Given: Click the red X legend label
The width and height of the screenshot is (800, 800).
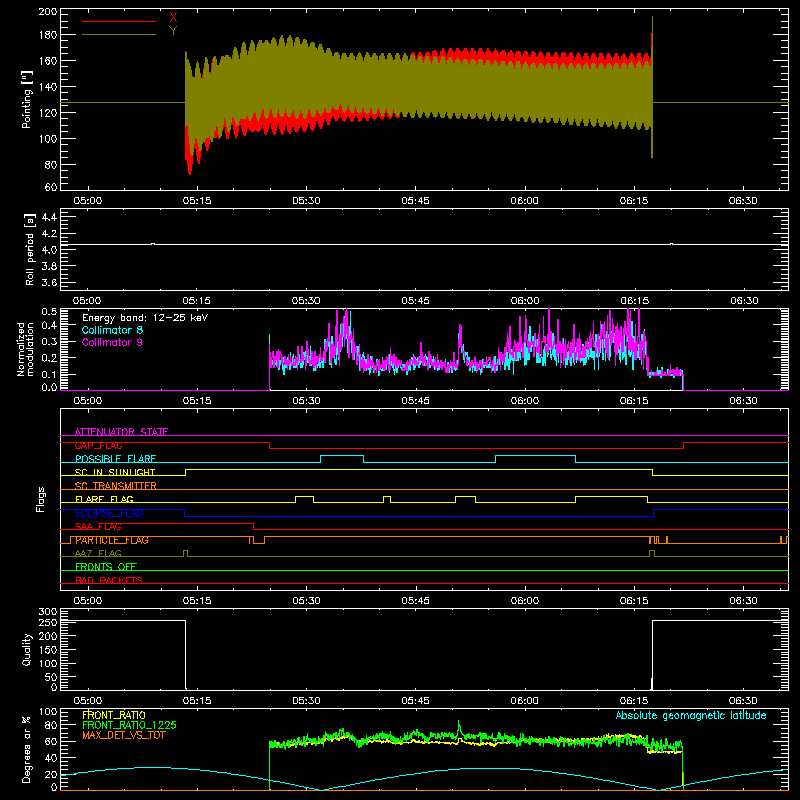Looking at the screenshot, I should point(173,18).
